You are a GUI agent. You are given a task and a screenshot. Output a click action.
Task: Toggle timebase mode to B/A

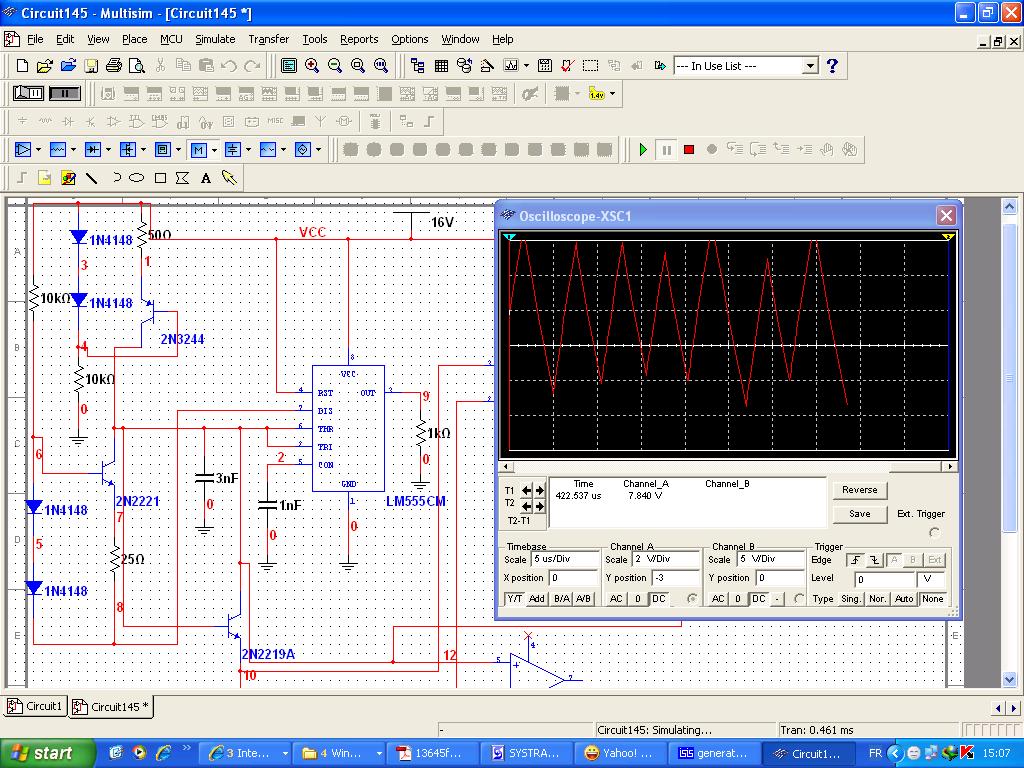point(560,599)
